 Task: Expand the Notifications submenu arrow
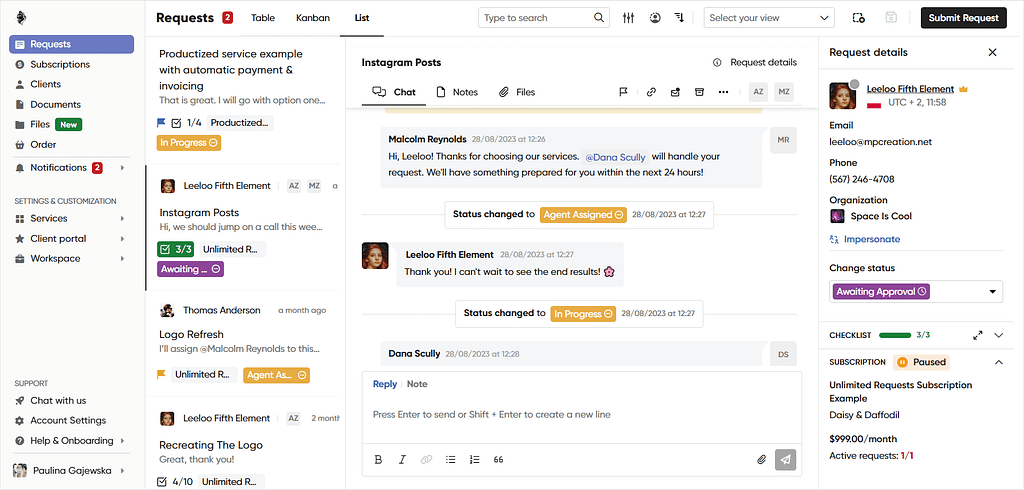click(122, 168)
